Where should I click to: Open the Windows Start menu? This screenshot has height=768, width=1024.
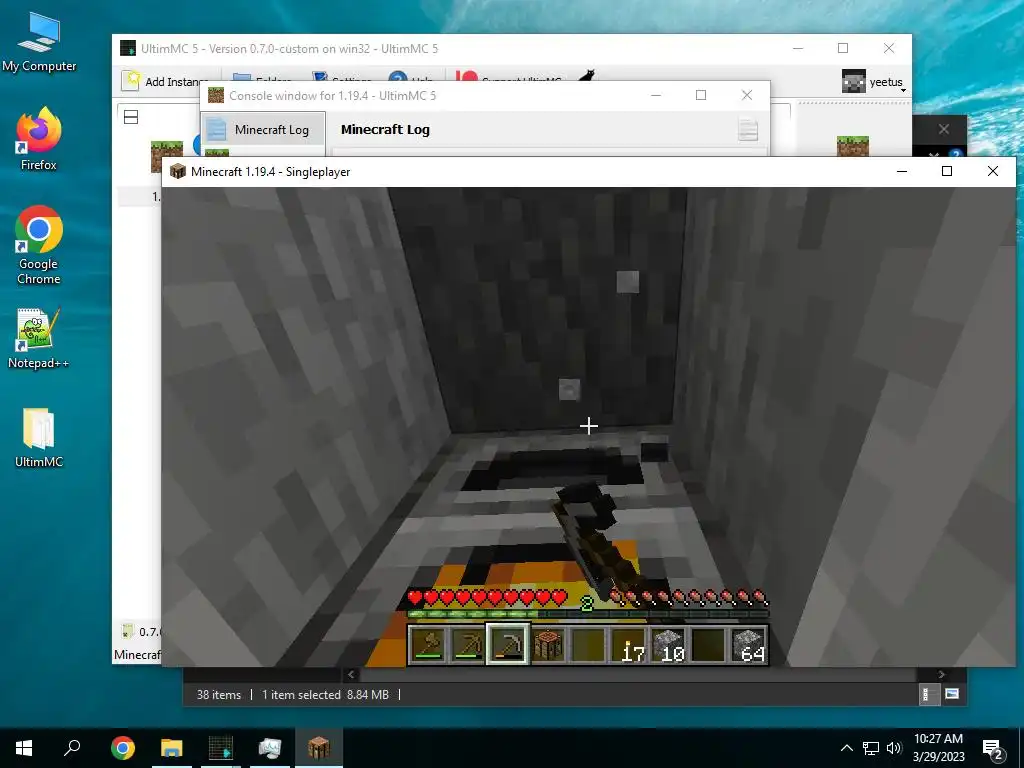coord(24,748)
